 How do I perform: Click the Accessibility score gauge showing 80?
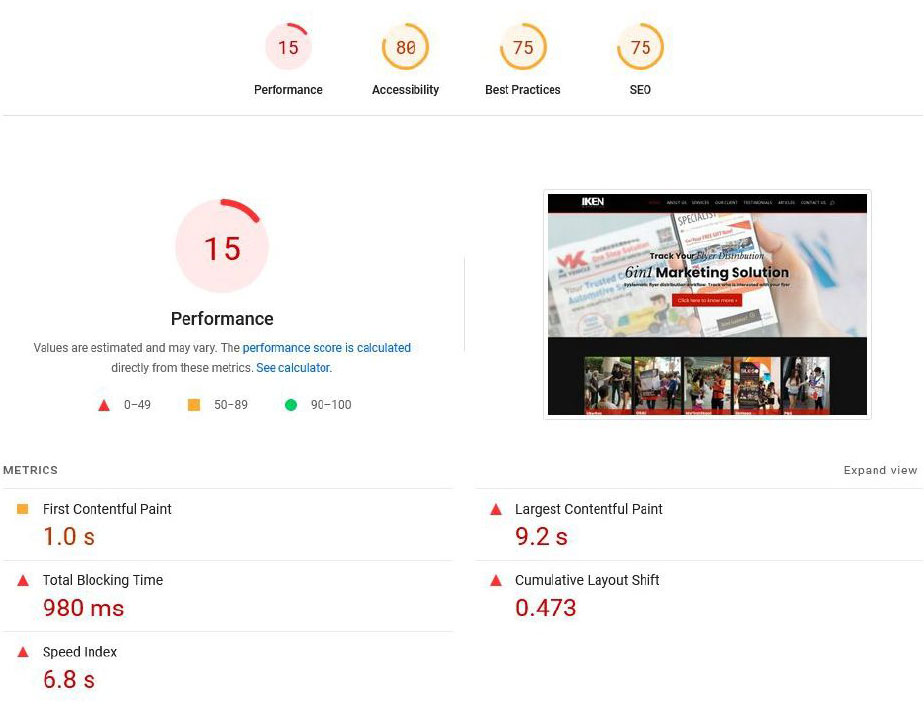tap(405, 47)
